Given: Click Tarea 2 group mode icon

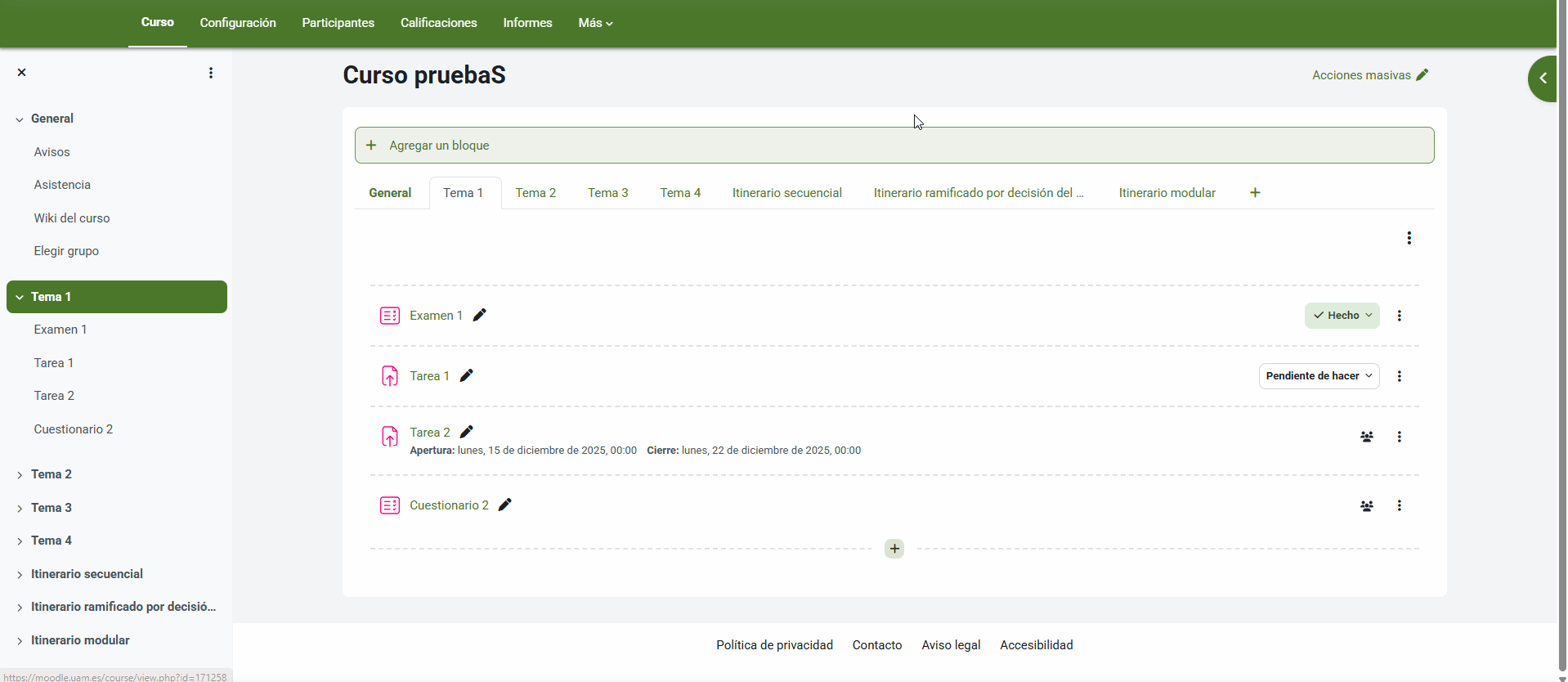Looking at the screenshot, I should click(1366, 437).
